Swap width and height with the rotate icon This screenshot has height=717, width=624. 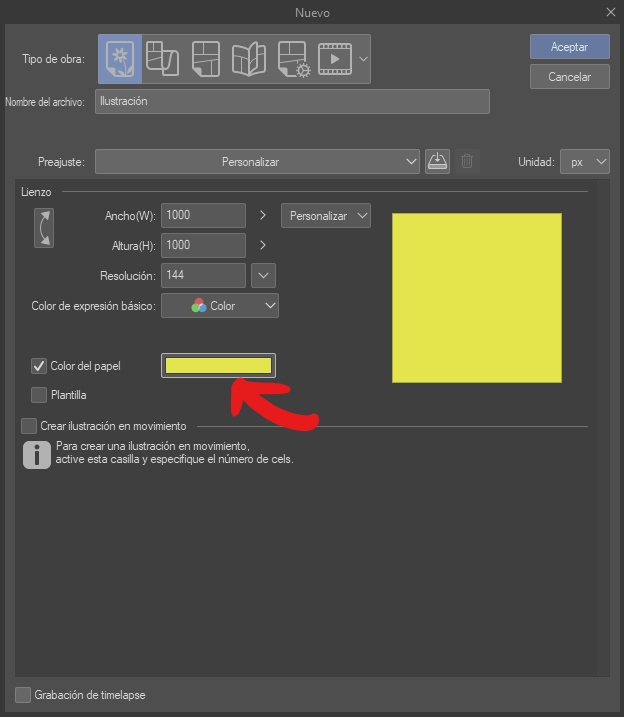[x=43, y=228]
